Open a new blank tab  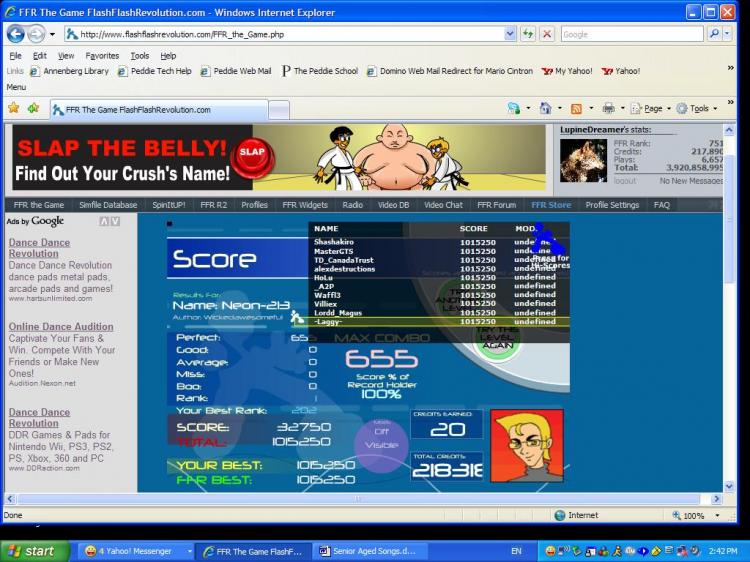point(279,110)
